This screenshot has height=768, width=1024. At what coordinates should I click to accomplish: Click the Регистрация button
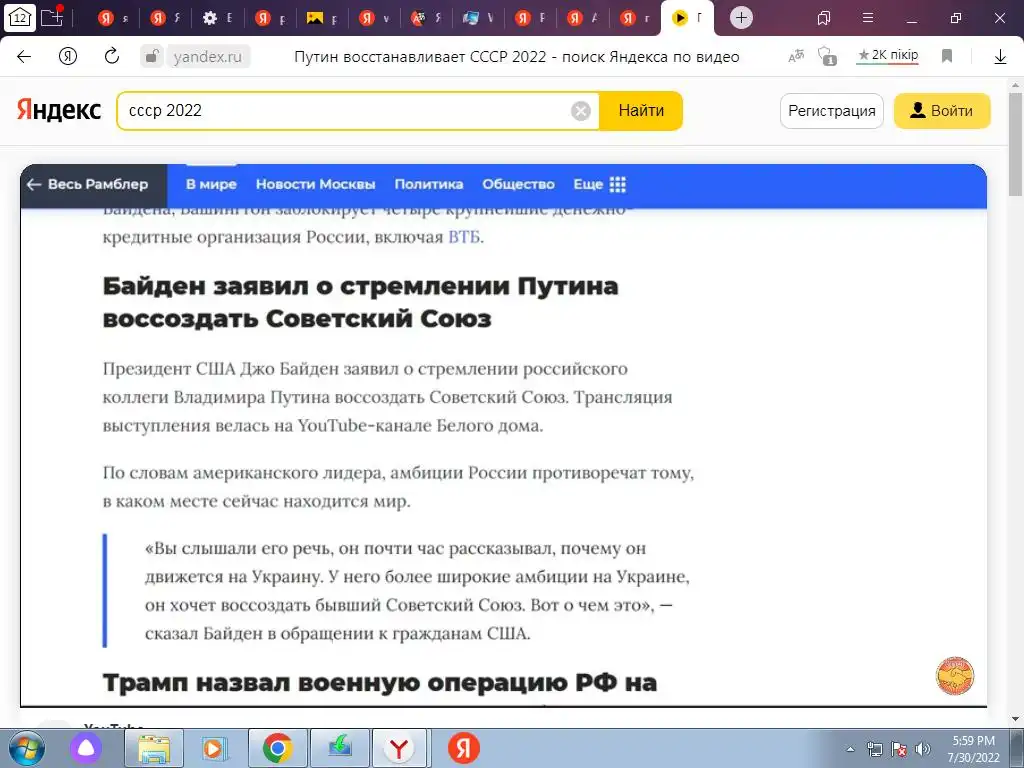coord(831,111)
